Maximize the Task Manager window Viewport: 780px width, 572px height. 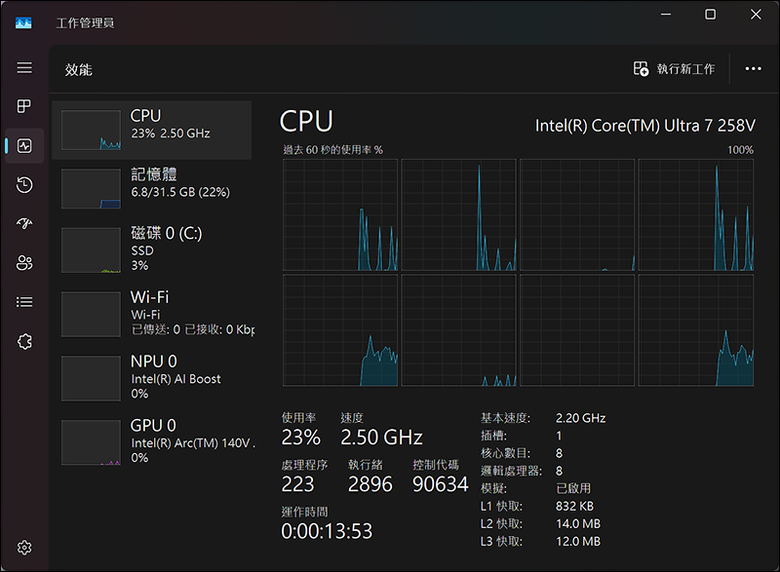tap(710, 14)
